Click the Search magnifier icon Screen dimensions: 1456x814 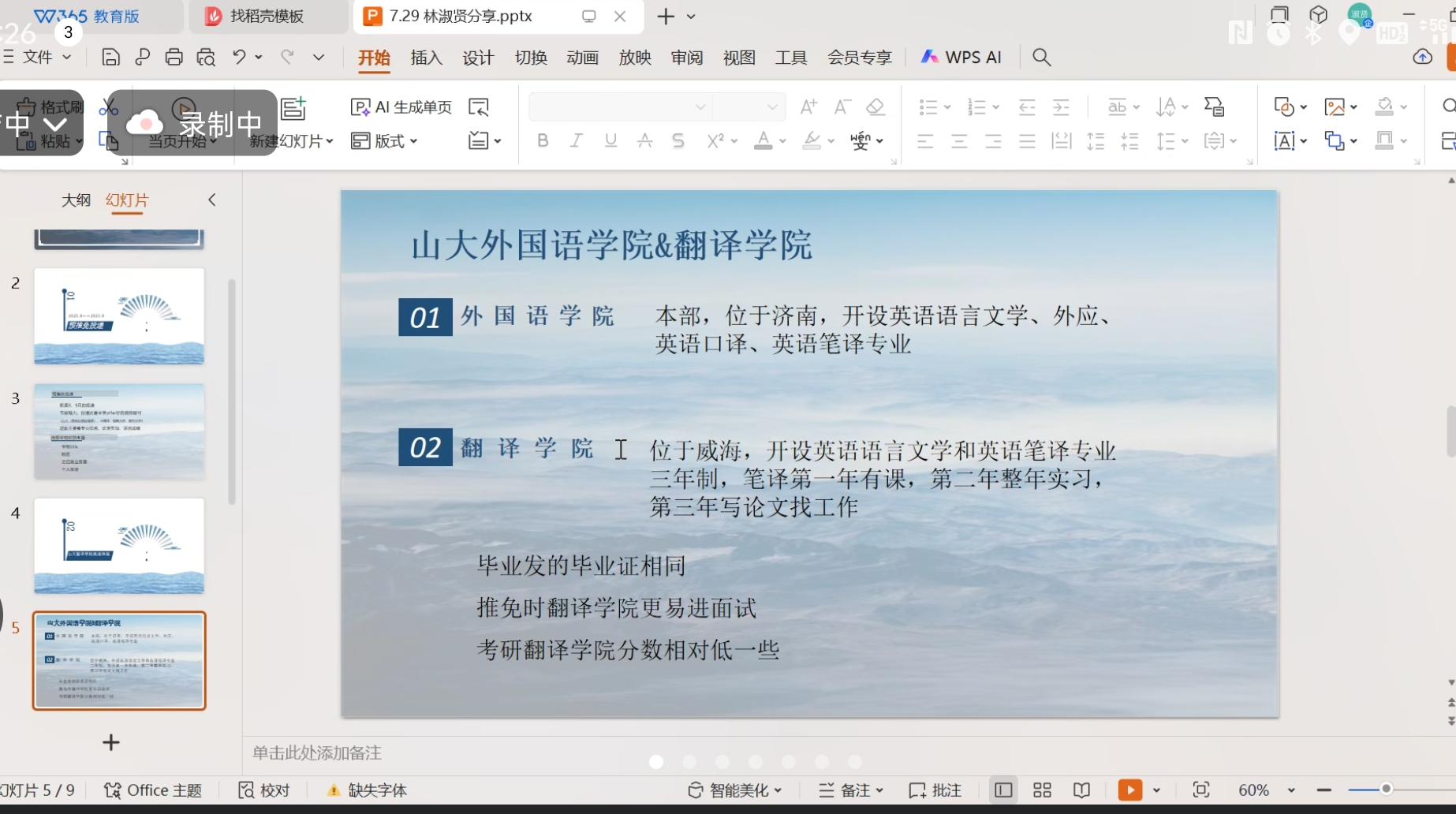[1041, 58]
